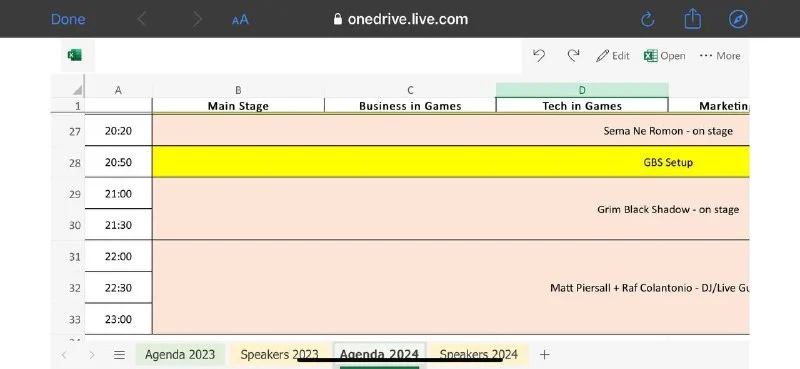Go forward with the browser forward arrow
This screenshot has height=369, width=800.
coord(197,19)
